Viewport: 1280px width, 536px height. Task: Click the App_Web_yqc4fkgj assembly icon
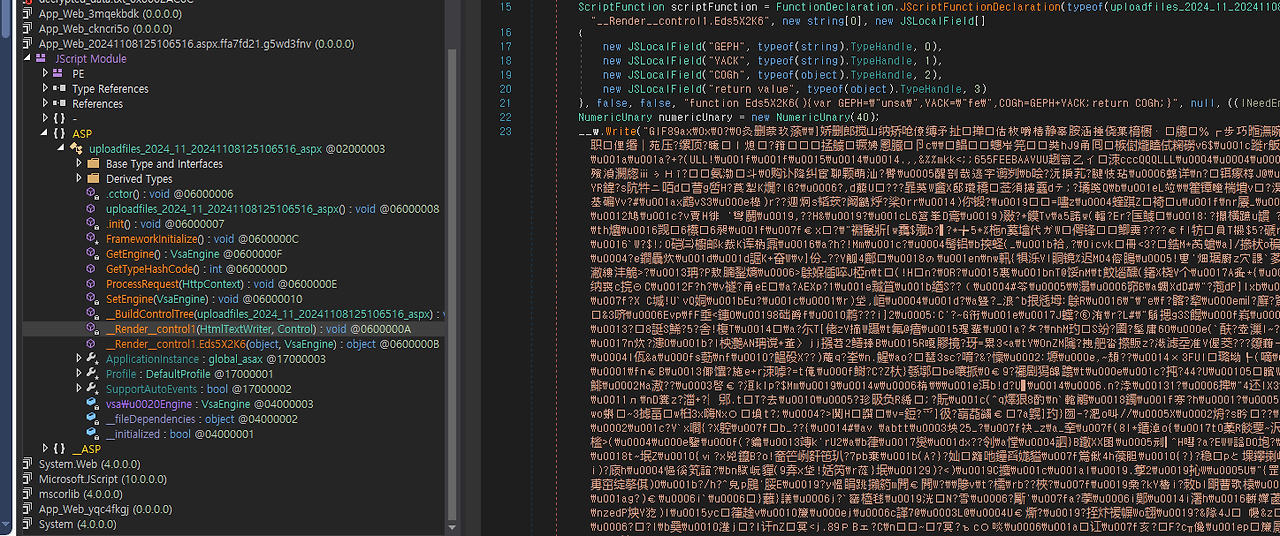coord(28,509)
